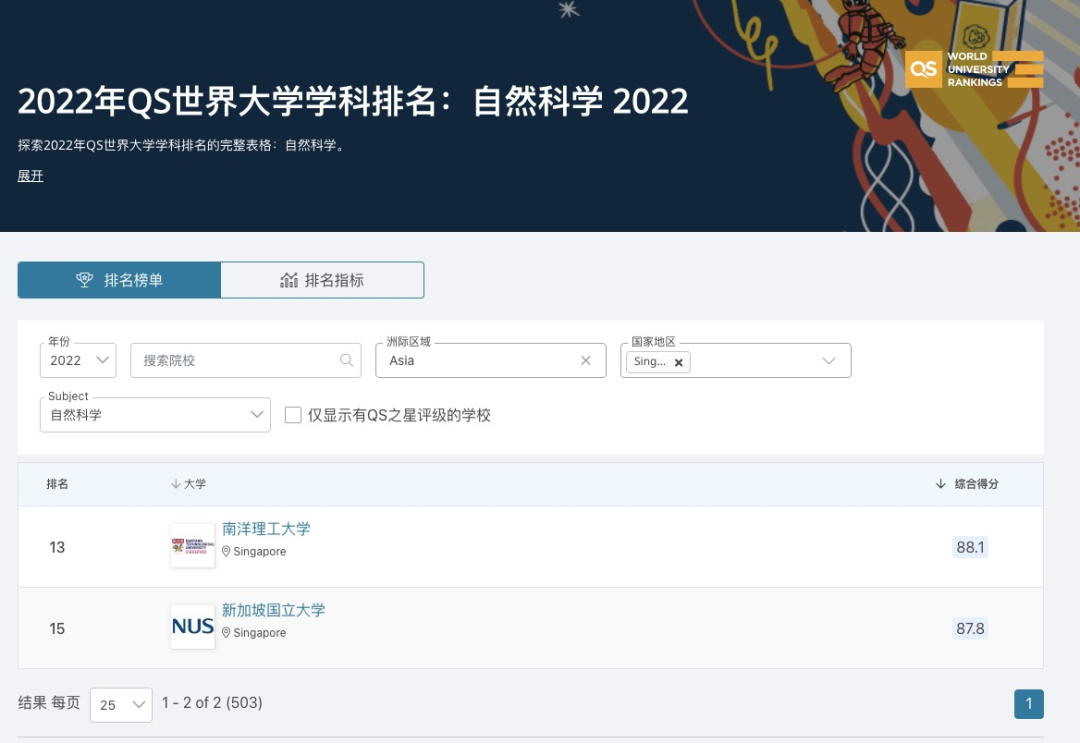Click the trophy icon on the rankings tab
Viewport: 1080px width, 743px height.
click(84, 280)
